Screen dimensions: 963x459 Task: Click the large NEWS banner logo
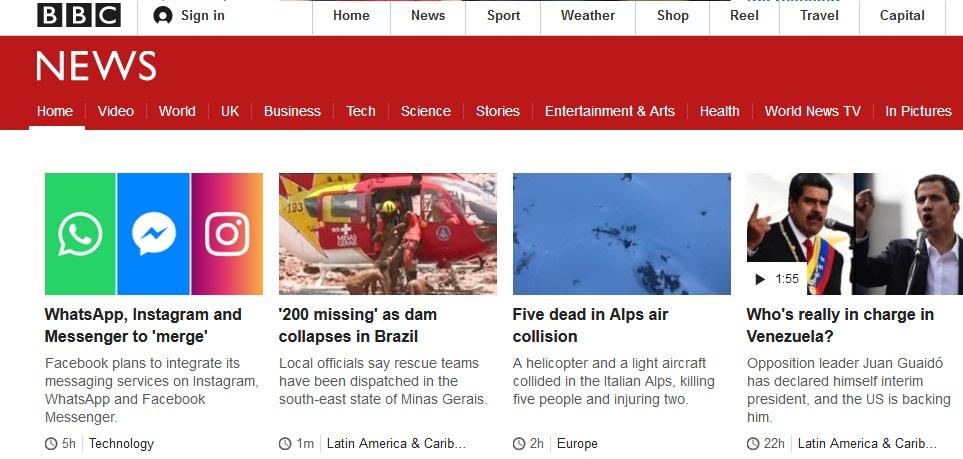(96, 66)
